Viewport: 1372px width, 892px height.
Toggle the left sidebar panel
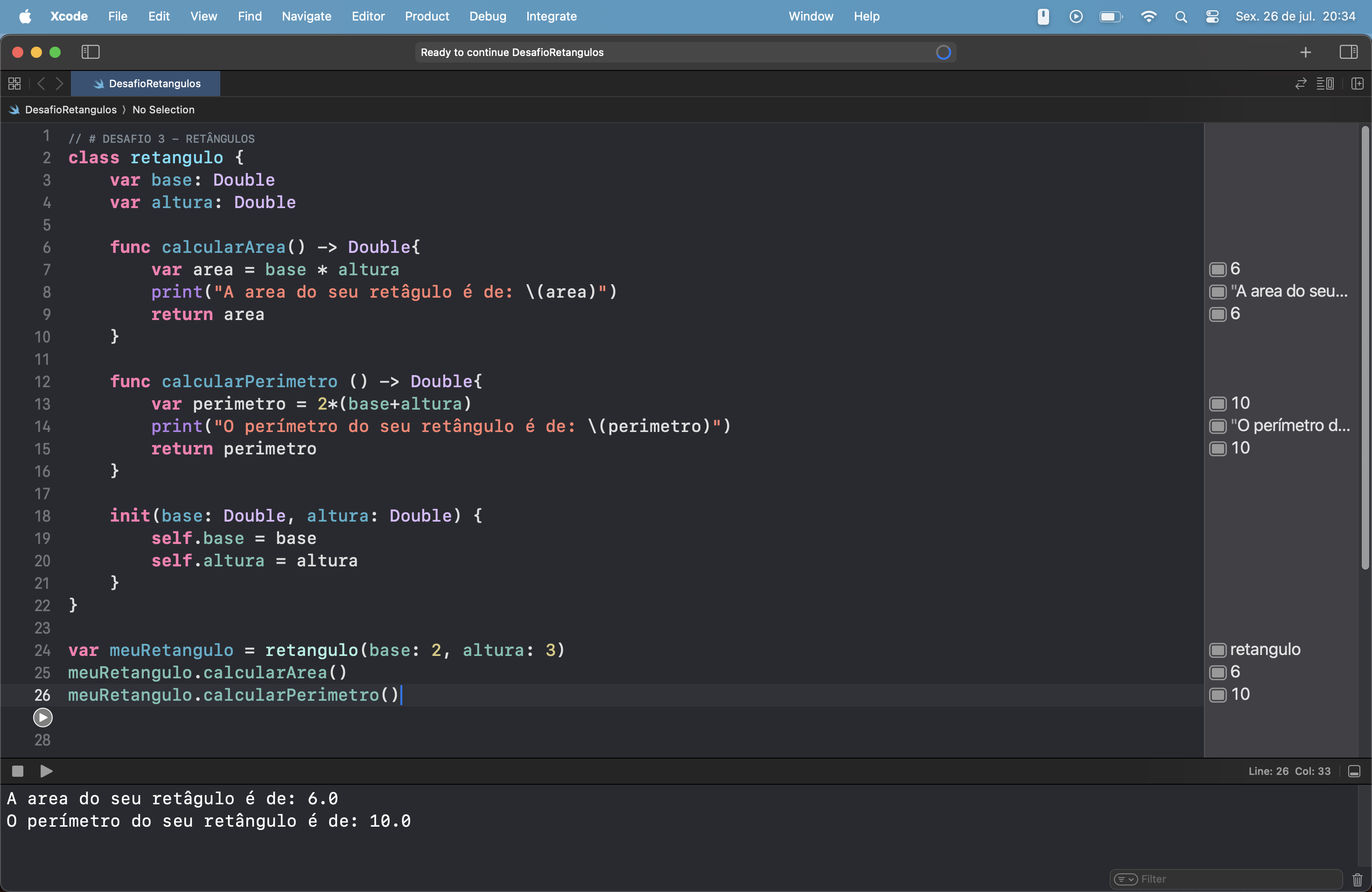pyautogui.click(x=90, y=51)
